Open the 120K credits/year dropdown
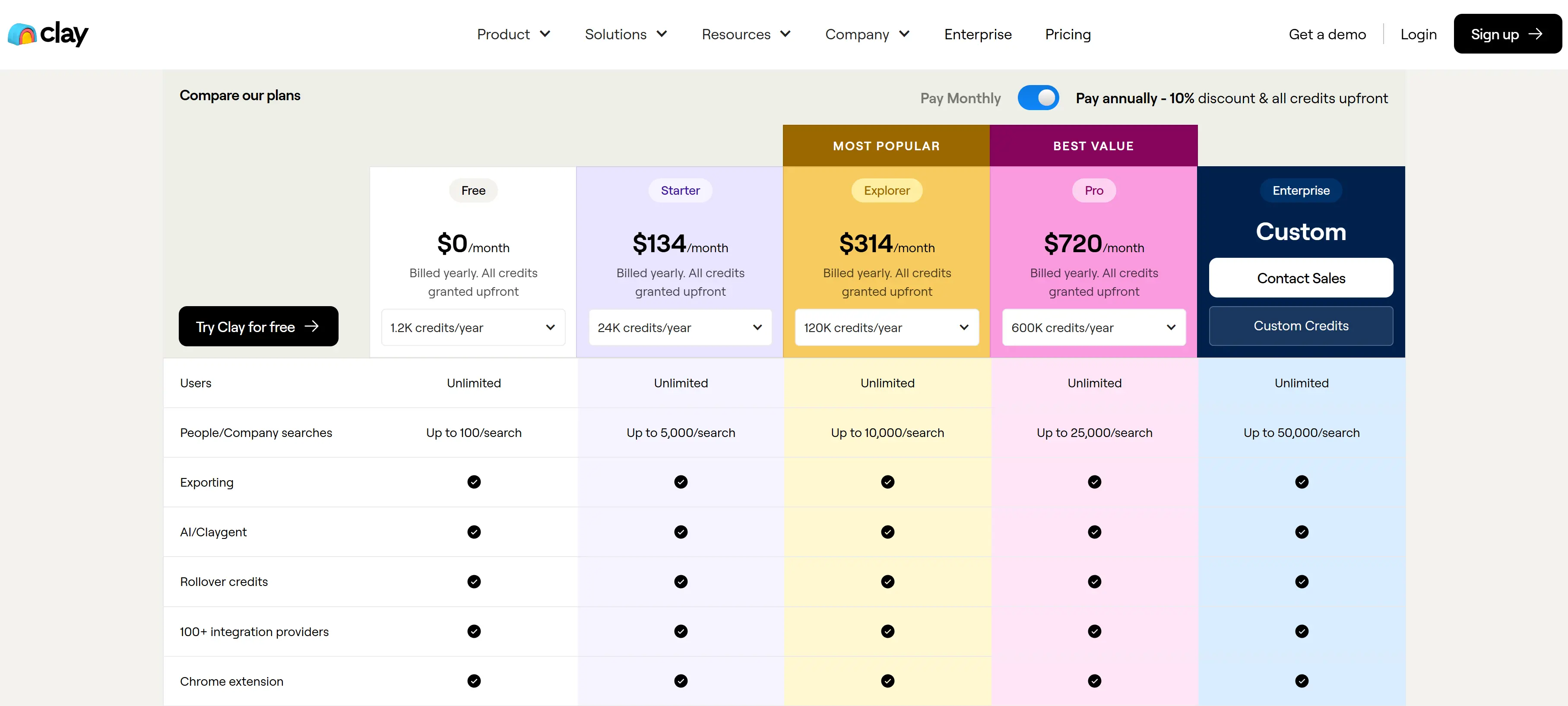 point(887,327)
